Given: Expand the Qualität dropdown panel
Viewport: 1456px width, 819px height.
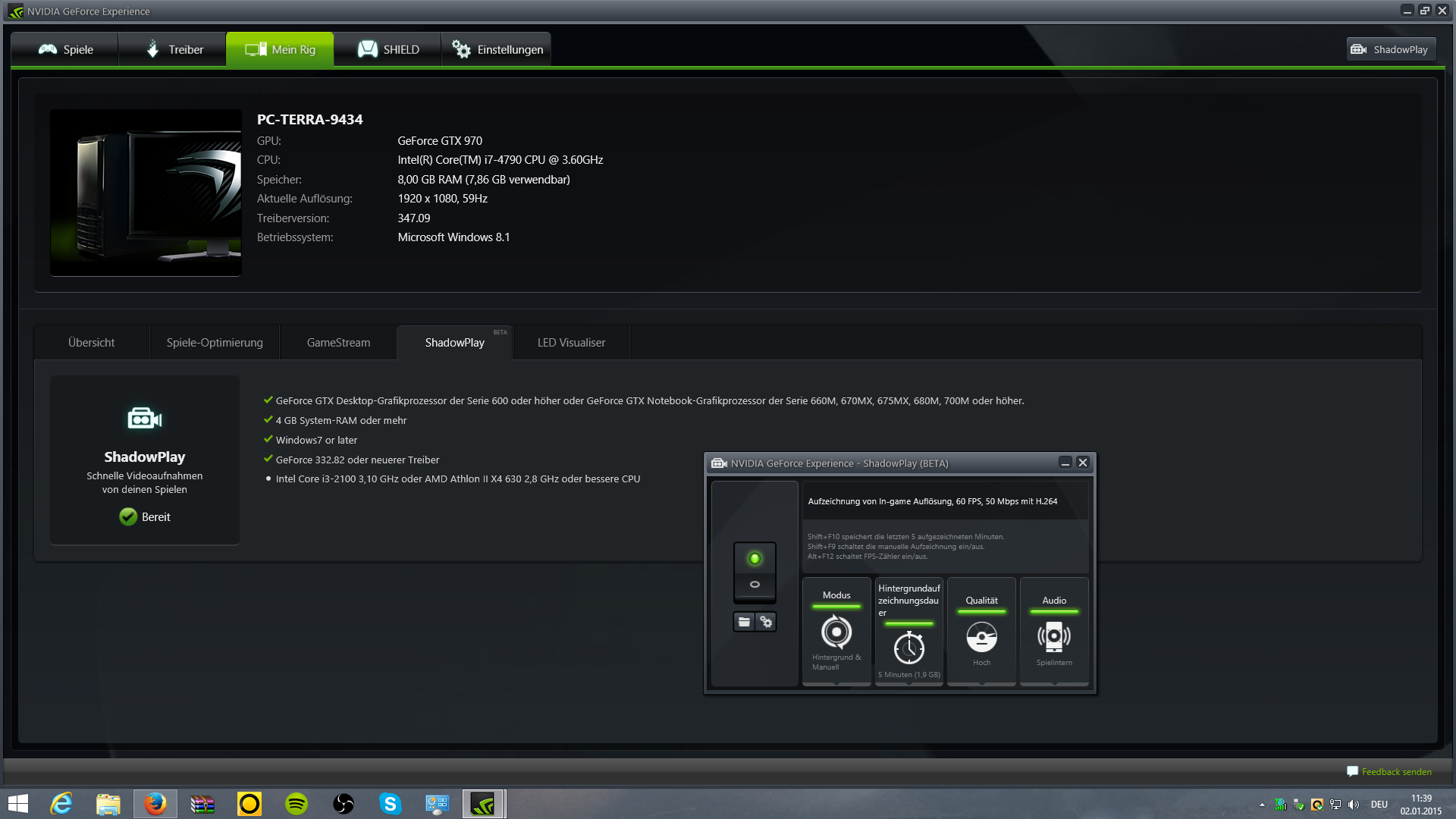Looking at the screenshot, I should 981,632.
